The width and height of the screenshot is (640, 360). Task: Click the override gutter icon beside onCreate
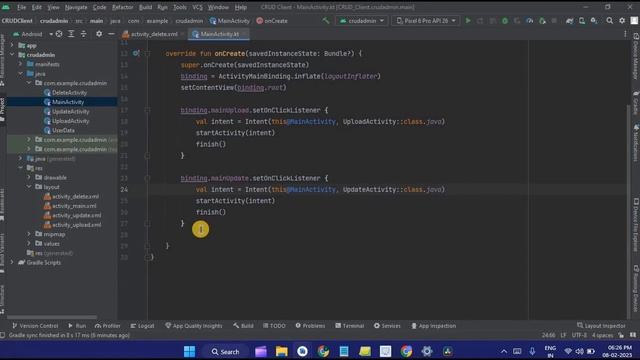136,53
